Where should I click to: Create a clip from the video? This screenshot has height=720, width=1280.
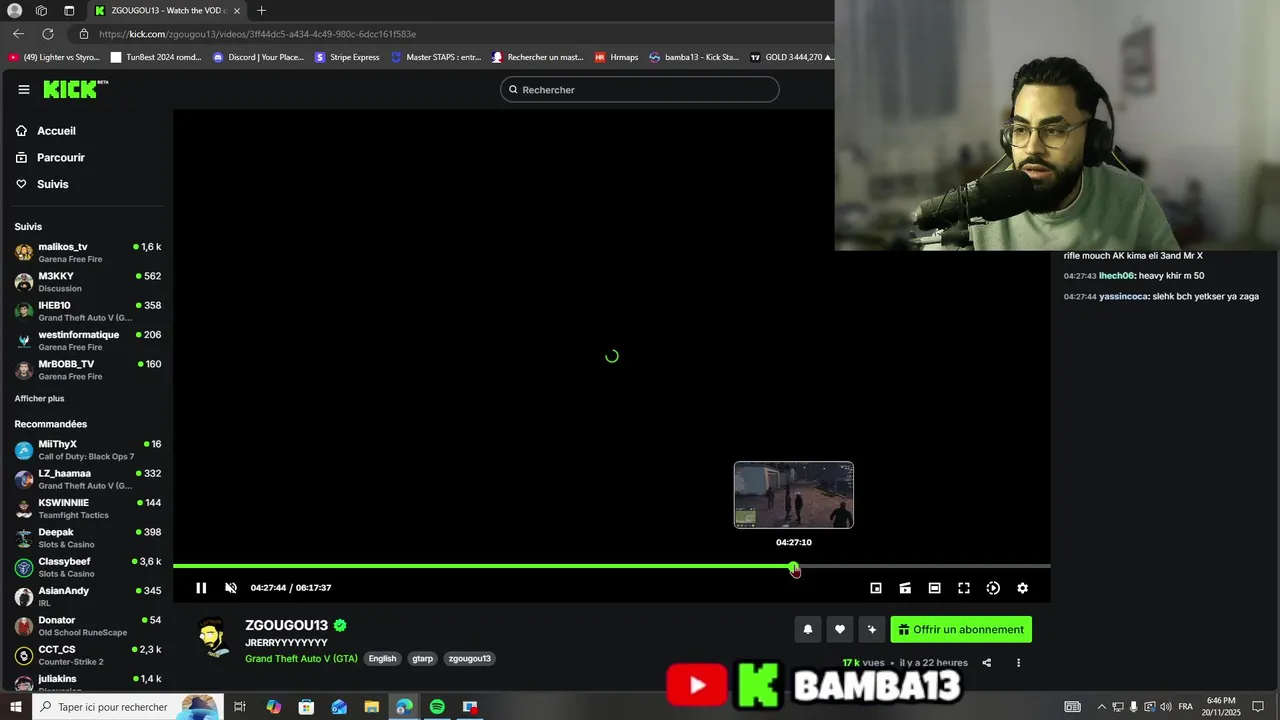905,588
